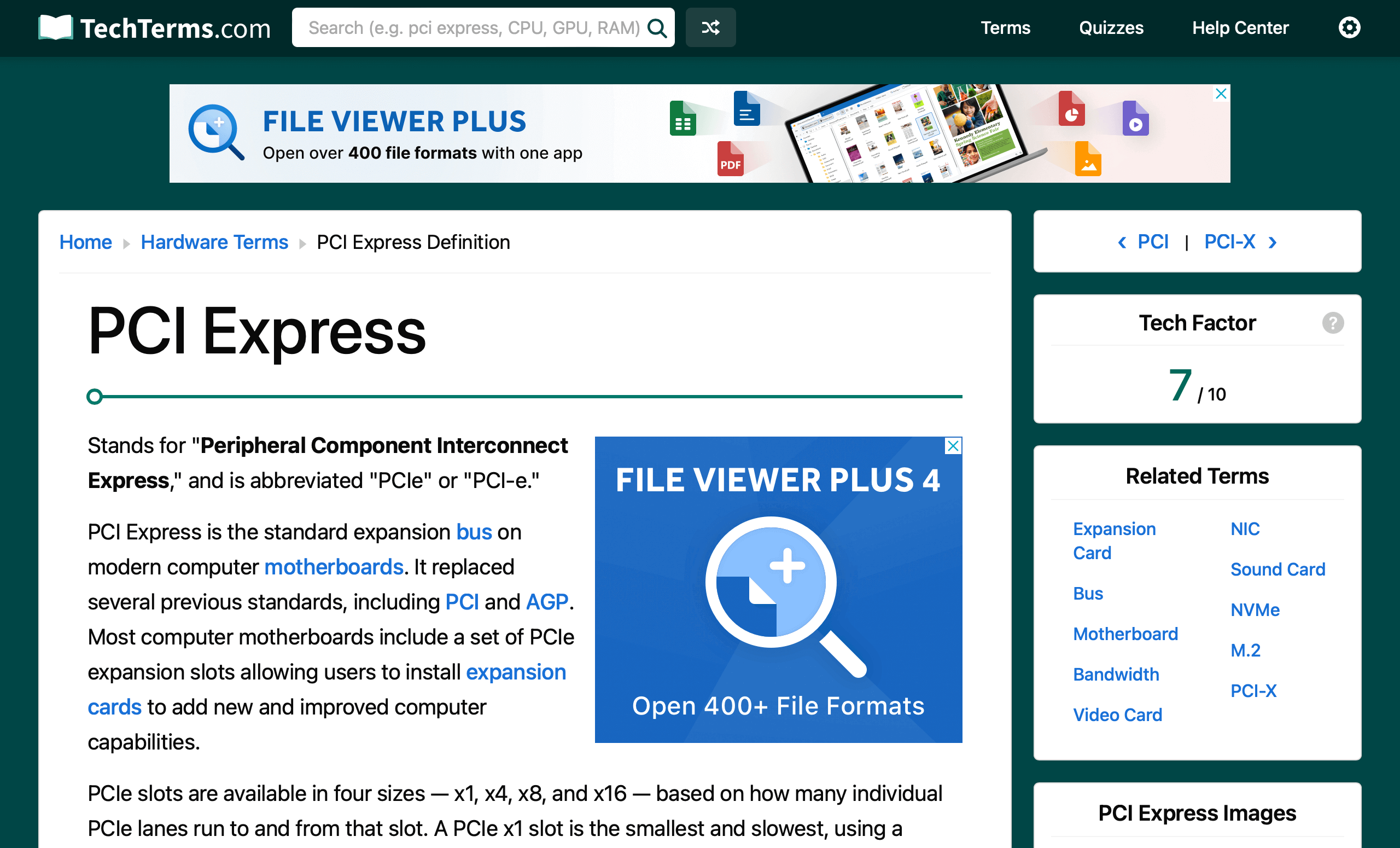Viewport: 1400px width, 848px height.
Task: Open the settings gear icon
Action: 1349,27
